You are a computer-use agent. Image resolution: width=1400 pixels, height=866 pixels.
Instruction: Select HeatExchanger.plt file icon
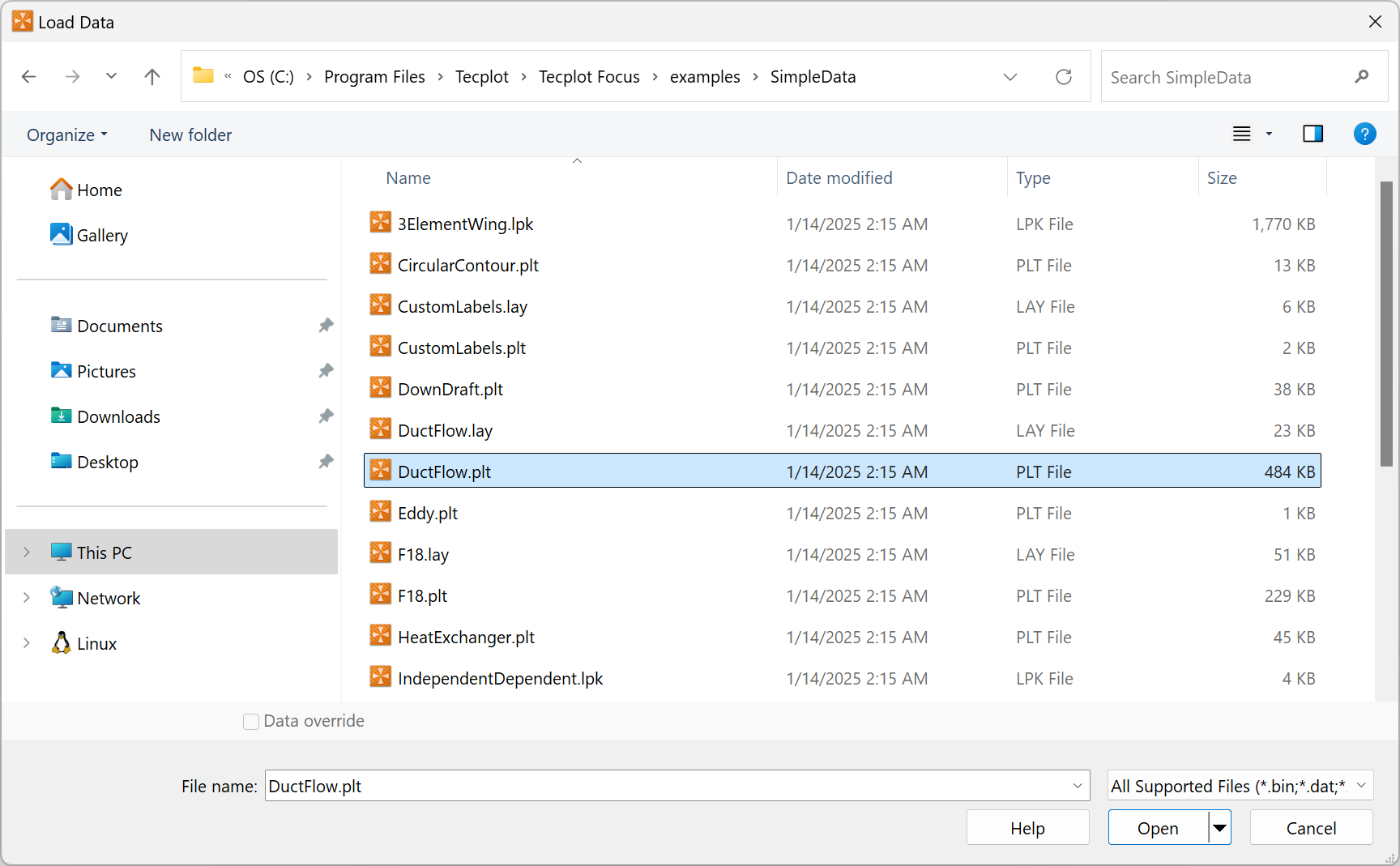[x=380, y=635]
